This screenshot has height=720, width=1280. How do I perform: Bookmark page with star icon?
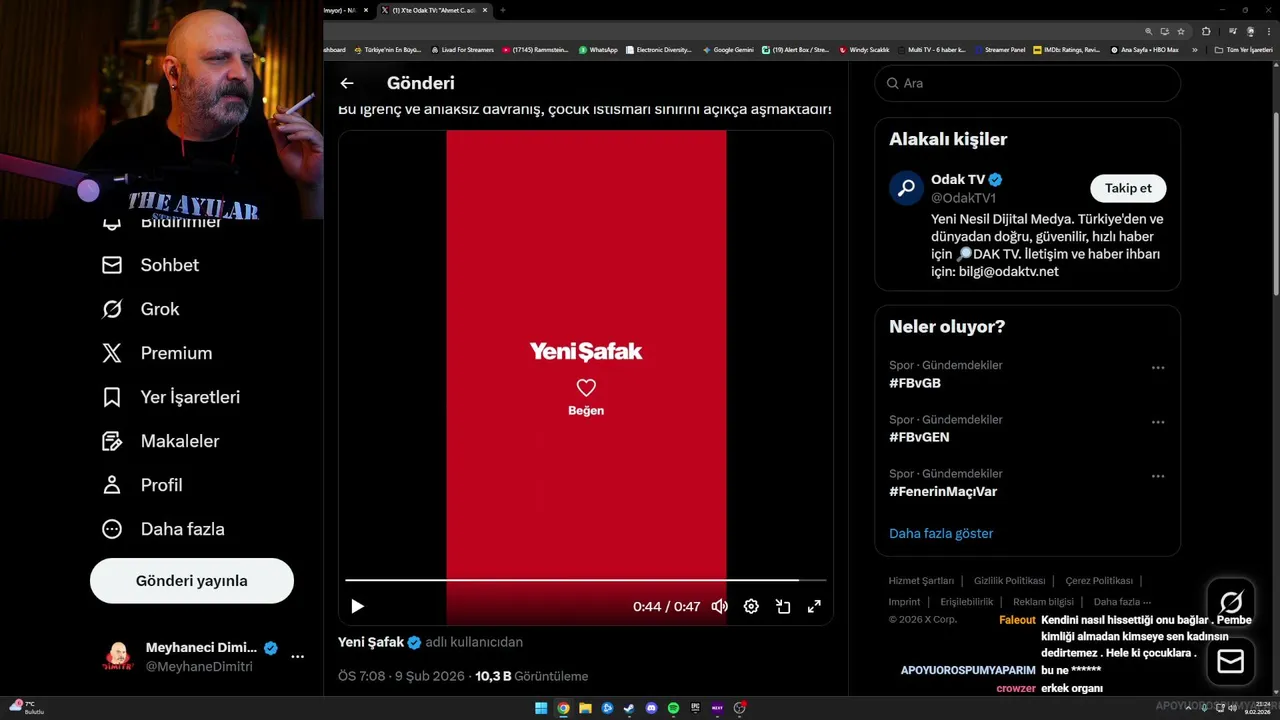point(1181,31)
